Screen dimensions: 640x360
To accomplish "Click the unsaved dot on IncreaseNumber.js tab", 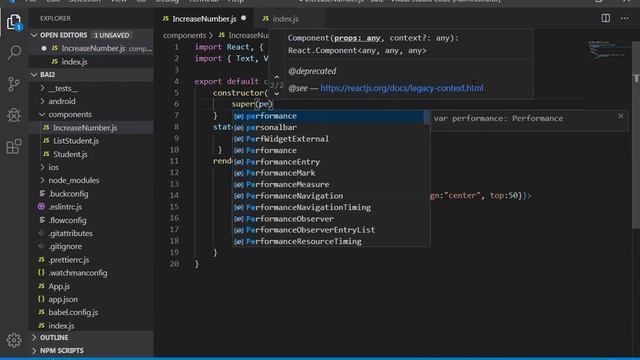I will click(244, 18).
